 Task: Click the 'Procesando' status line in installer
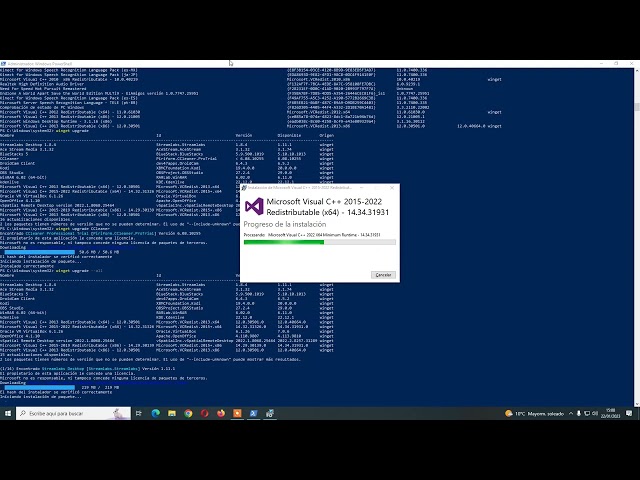coord(312,235)
